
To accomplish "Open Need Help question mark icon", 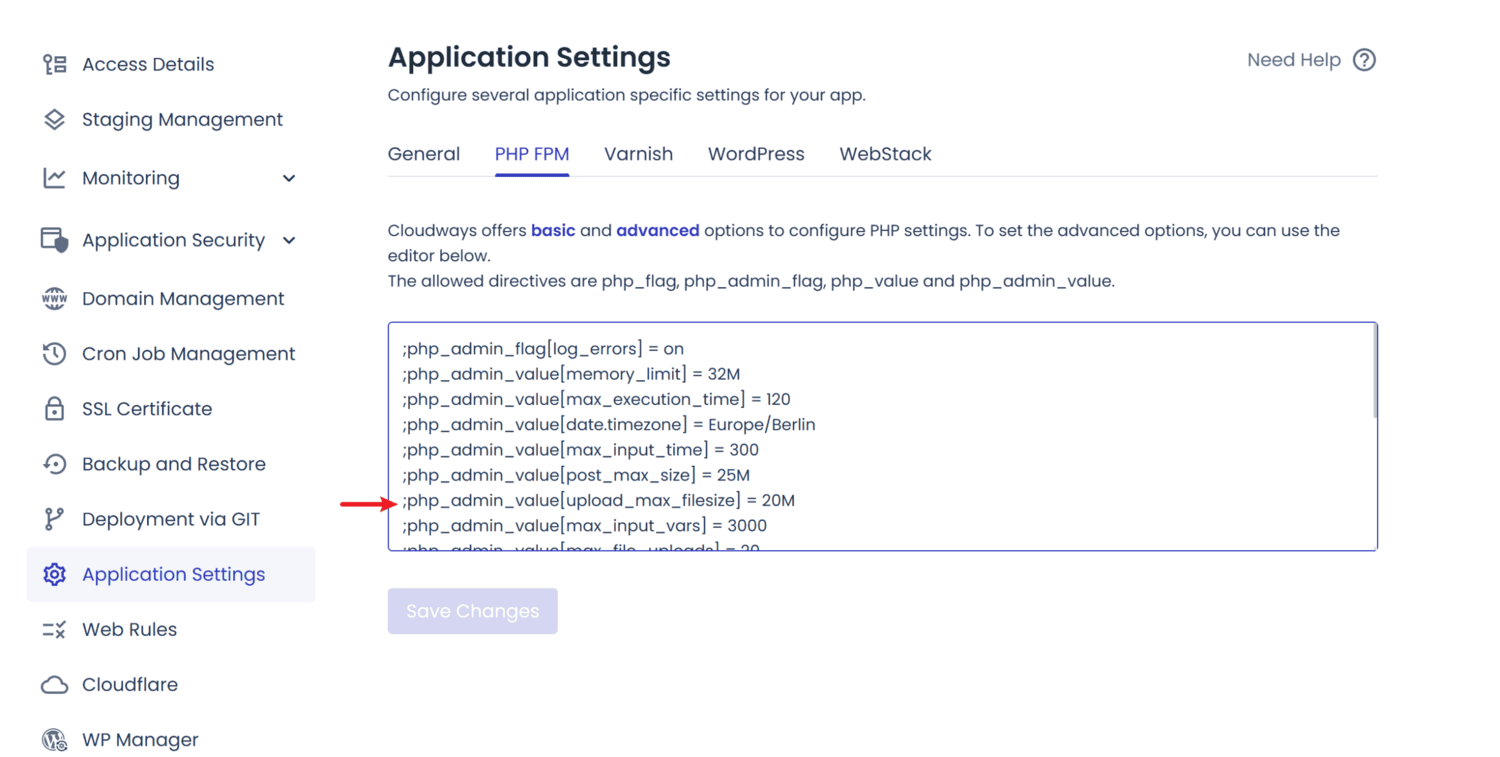I will pyautogui.click(x=1365, y=60).
